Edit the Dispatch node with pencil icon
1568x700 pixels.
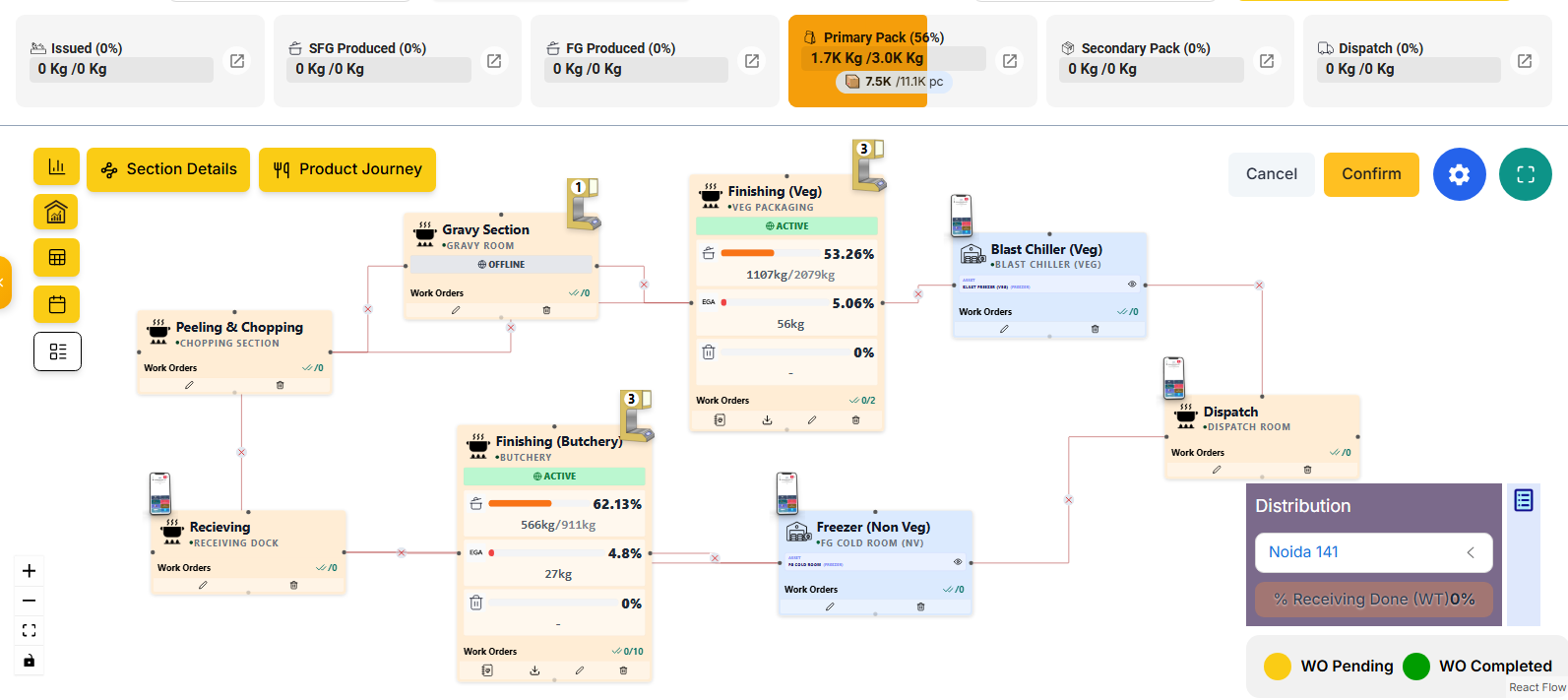(1217, 470)
